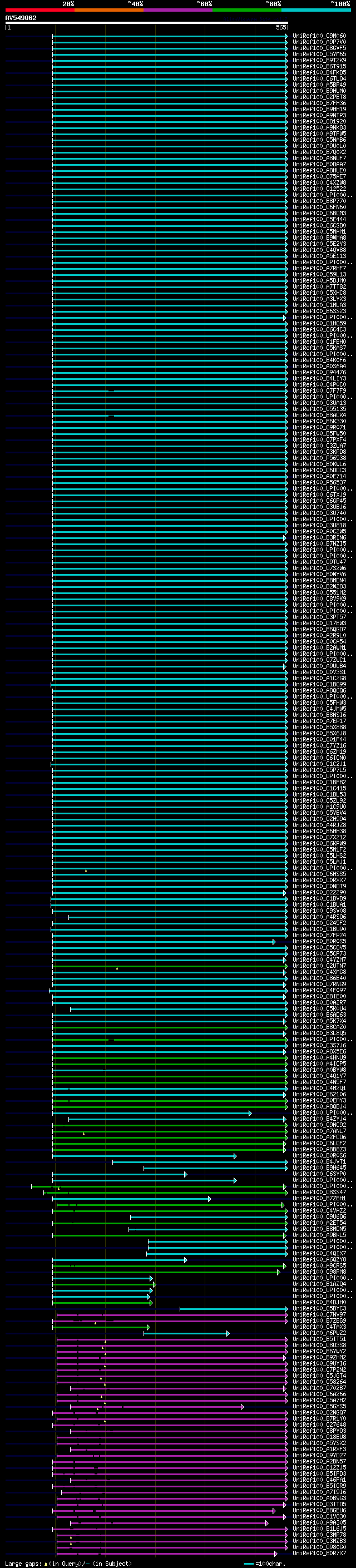The width and height of the screenshot is (356, 1568).
Task: Select the UniRef100_Q5BYC3 label
Action: pyautogui.click(x=319, y=1309)
